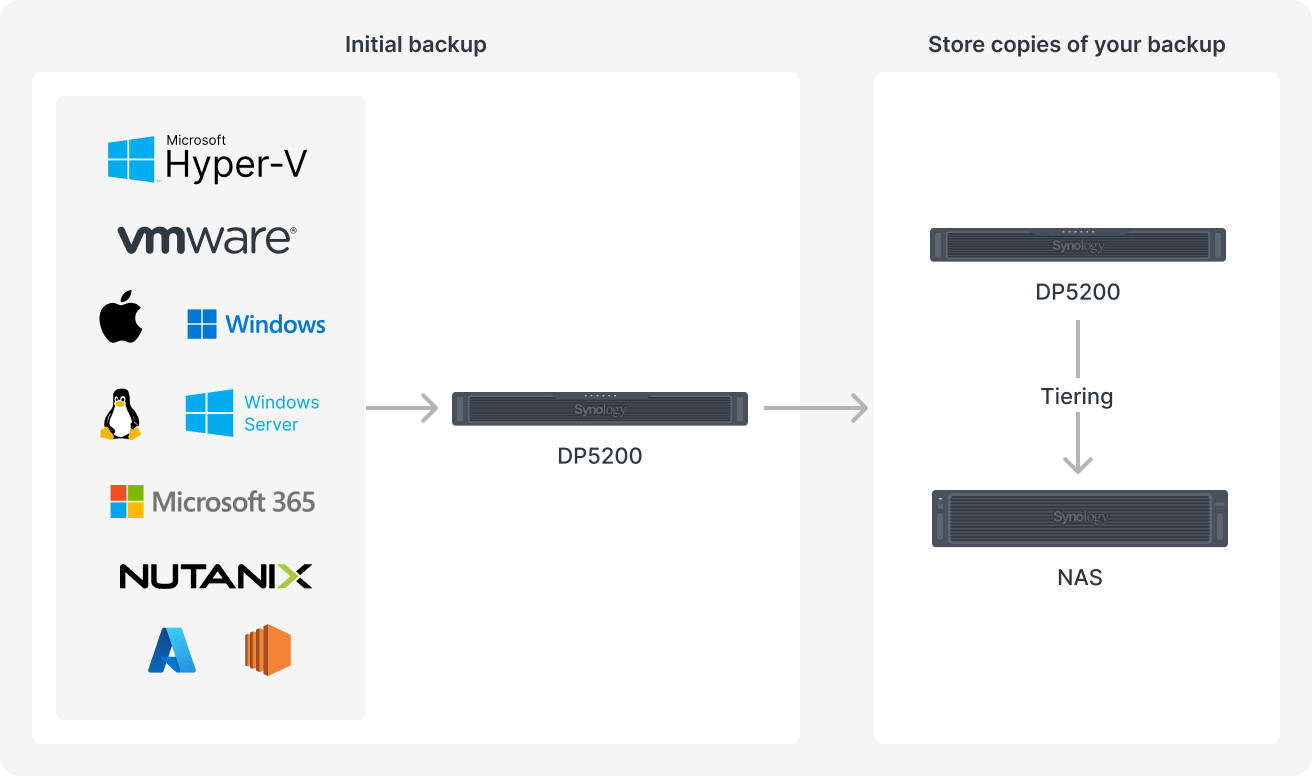
Task: Click the Microsoft Hyper-V logo
Action: tap(208, 160)
